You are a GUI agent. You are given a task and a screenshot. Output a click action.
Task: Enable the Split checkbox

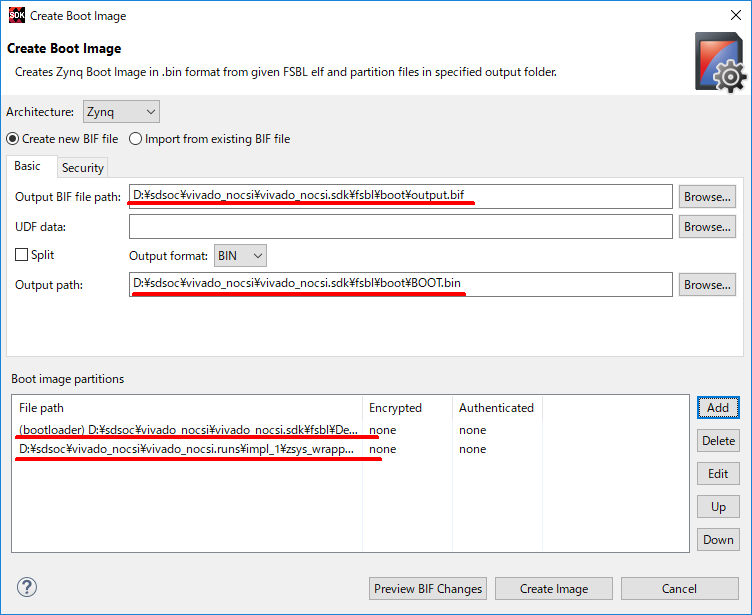pyautogui.click(x=21, y=256)
